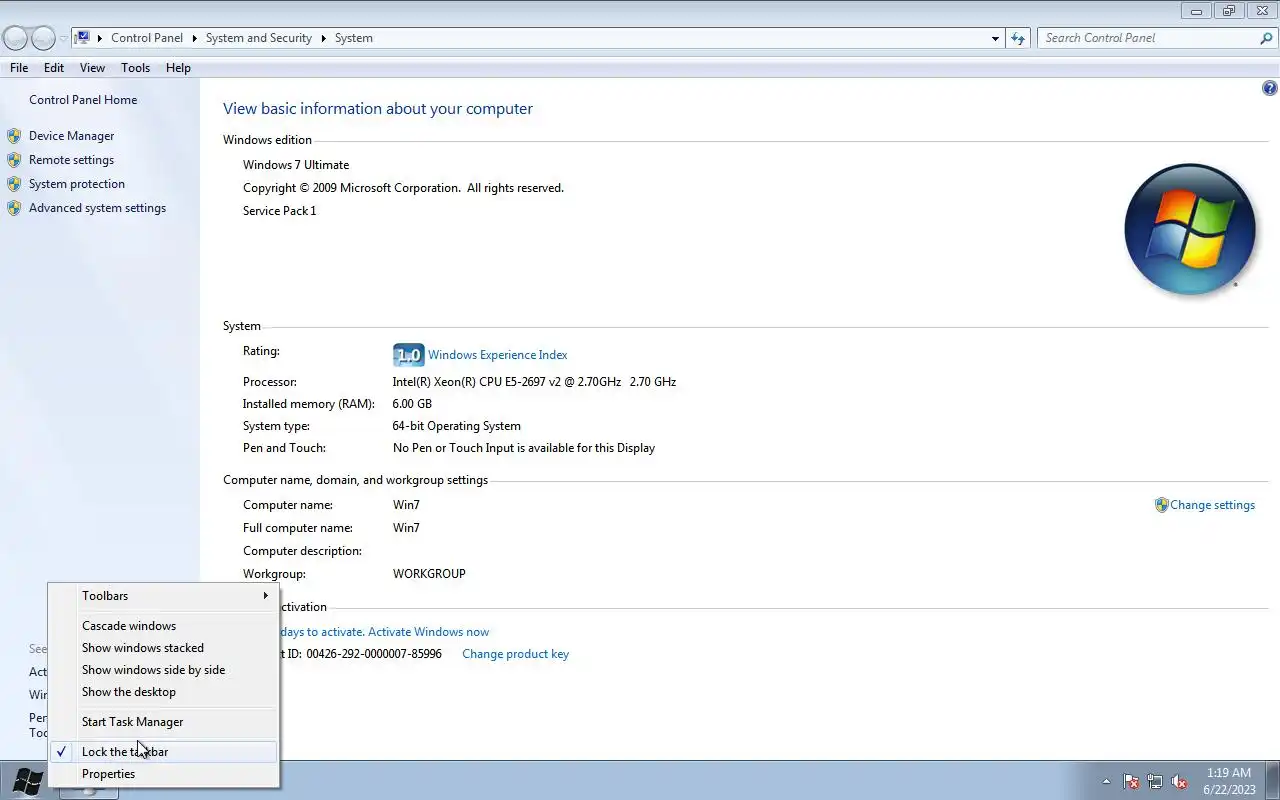Click Change product key link
The height and width of the screenshot is (800, 1280).
tap(515, 654)
